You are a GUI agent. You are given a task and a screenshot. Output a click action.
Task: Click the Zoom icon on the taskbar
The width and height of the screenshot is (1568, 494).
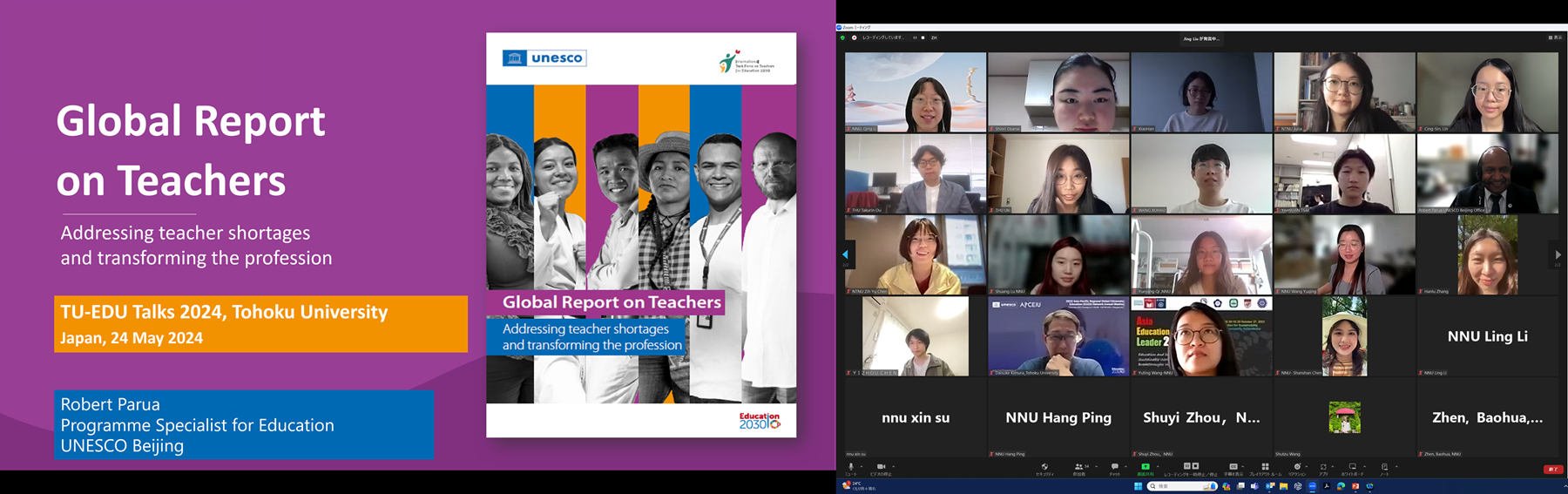click(x=1312, y=486)
